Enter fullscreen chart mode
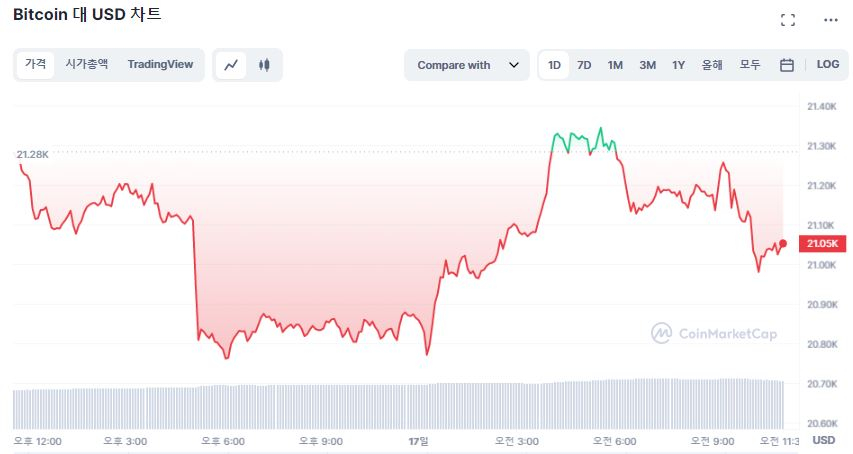The image size is (853, 454). click(787, 20)
